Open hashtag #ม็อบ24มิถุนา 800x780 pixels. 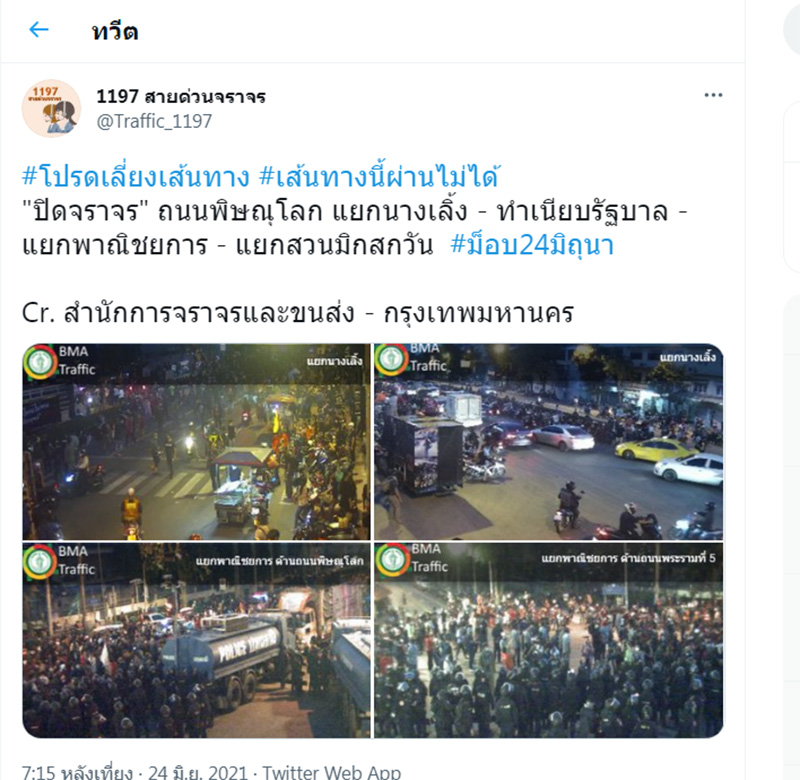click(532, 245)
